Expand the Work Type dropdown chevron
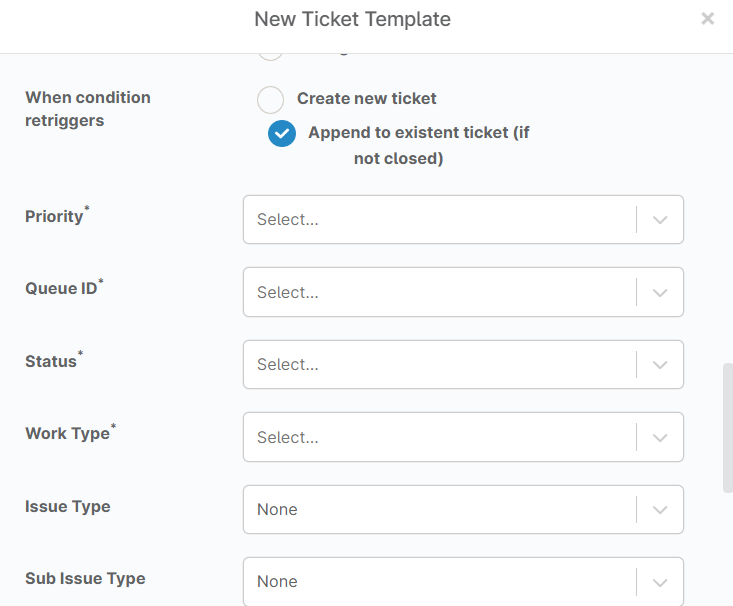 click(x=660, y=438)
